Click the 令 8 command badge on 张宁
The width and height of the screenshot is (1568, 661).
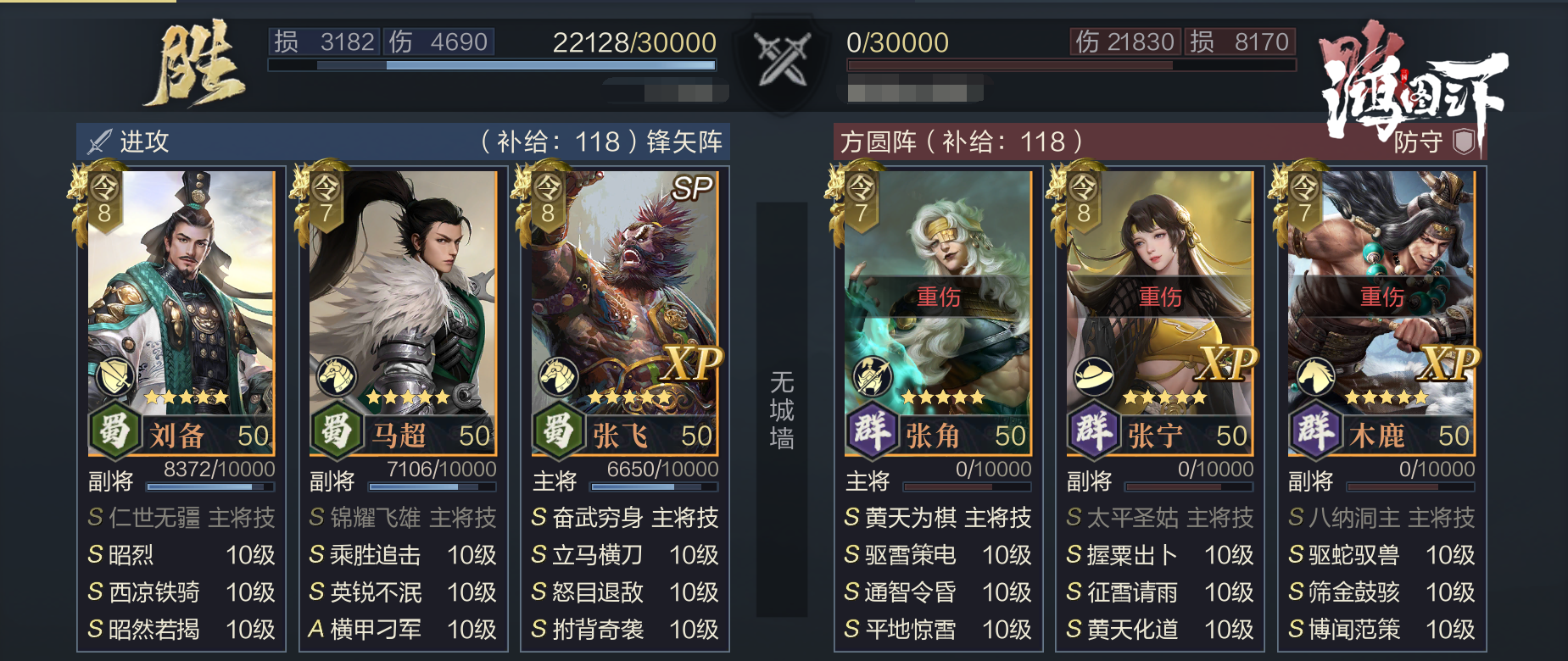point(1083,199)
